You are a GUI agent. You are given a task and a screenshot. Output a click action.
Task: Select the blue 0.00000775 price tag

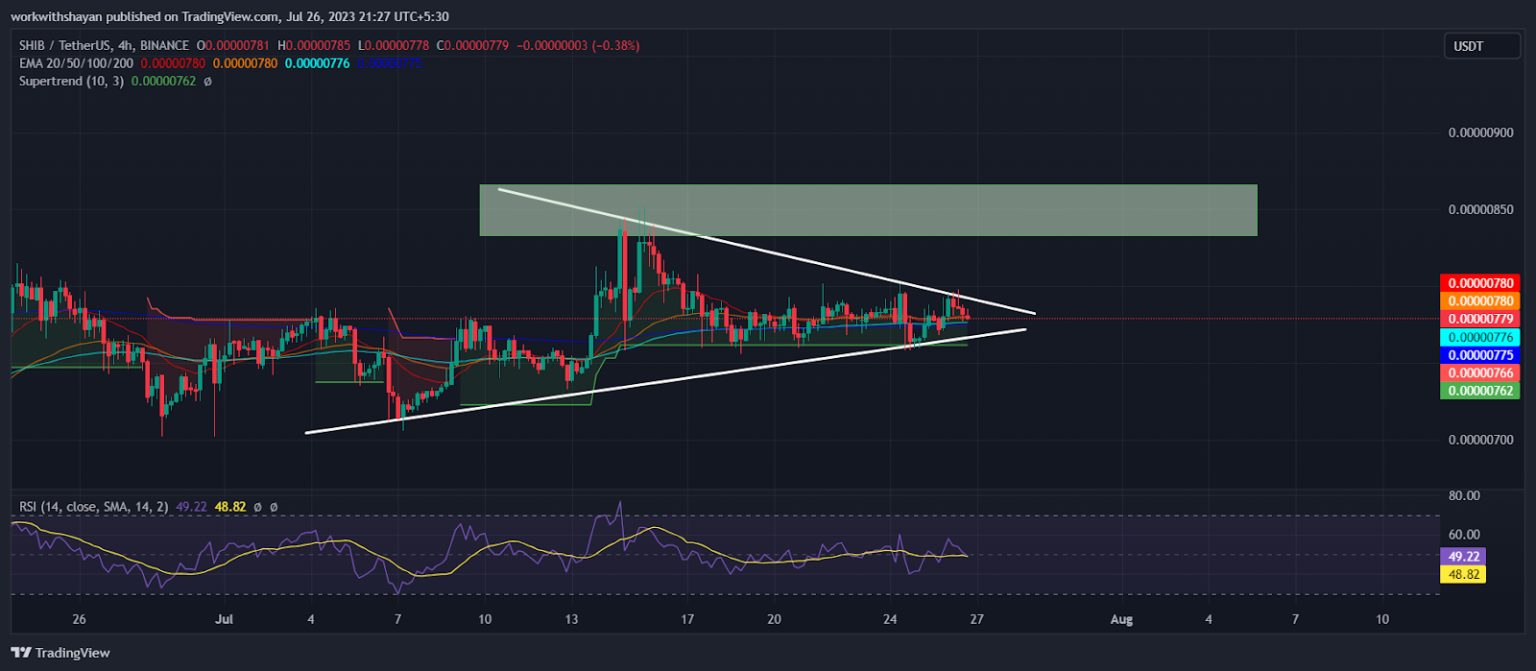click(1478, 355)
